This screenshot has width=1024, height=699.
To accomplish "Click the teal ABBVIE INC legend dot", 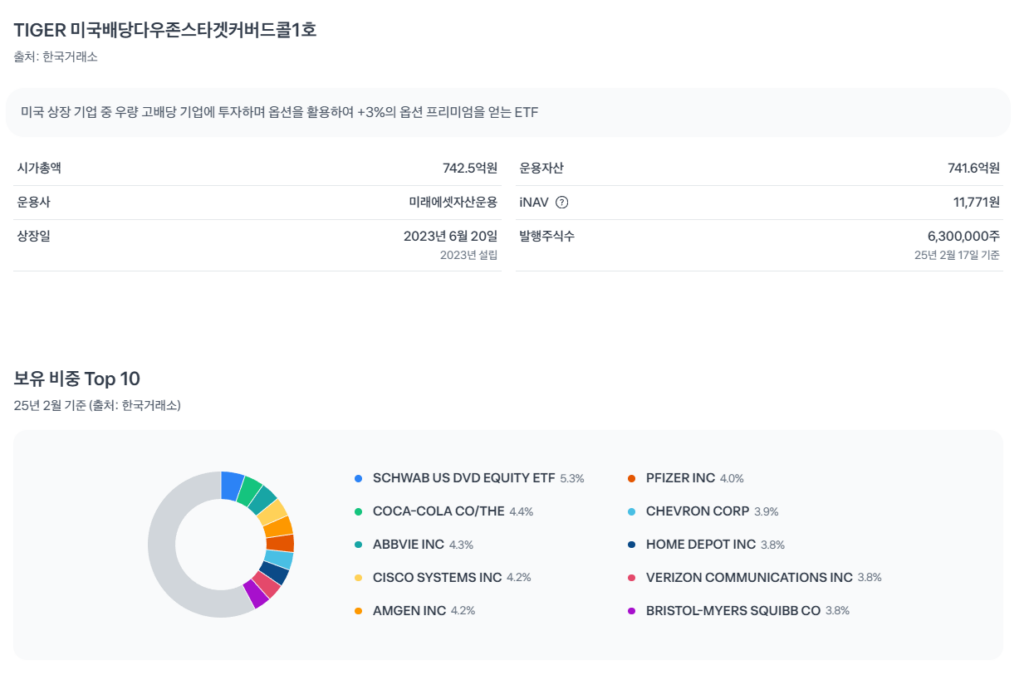I will pyautogui.click(x=358, y=545).
